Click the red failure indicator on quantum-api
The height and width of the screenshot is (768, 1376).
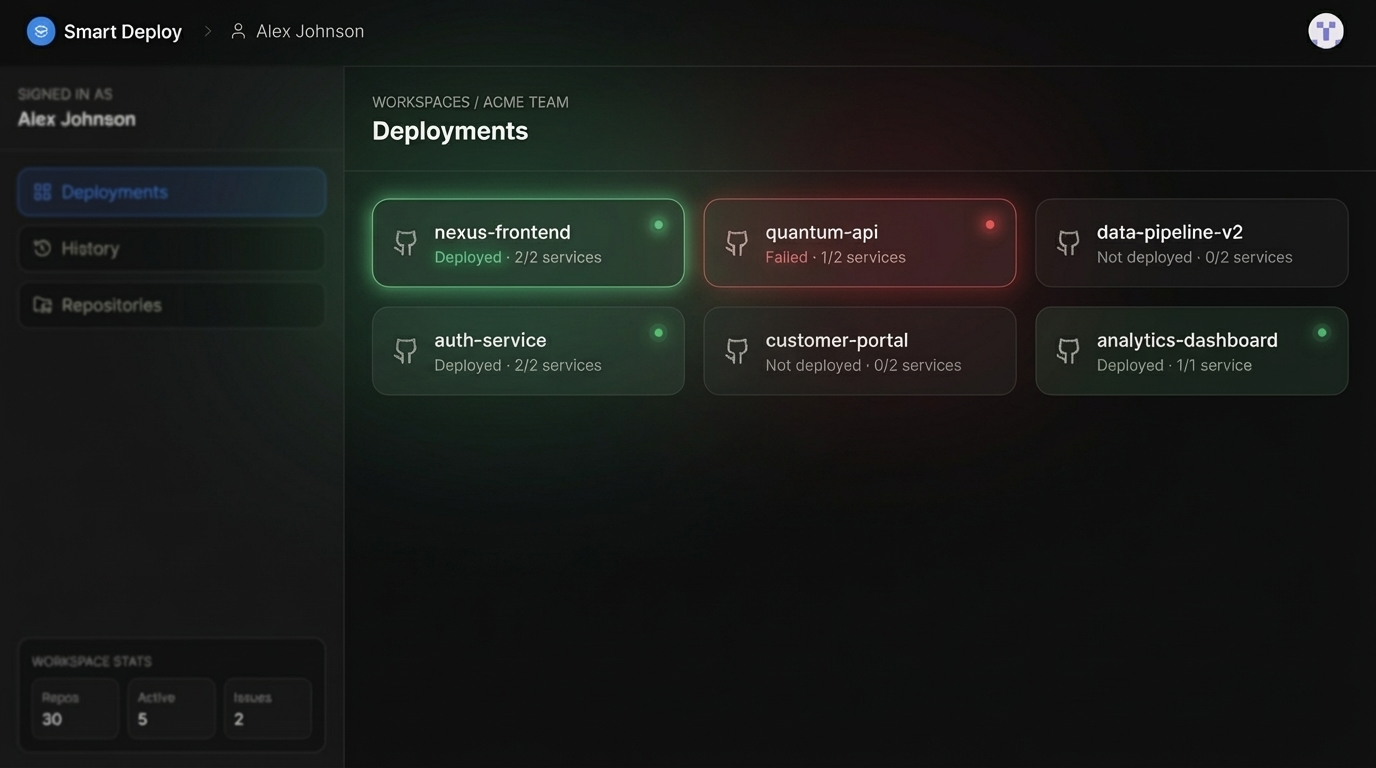(988, 223)
